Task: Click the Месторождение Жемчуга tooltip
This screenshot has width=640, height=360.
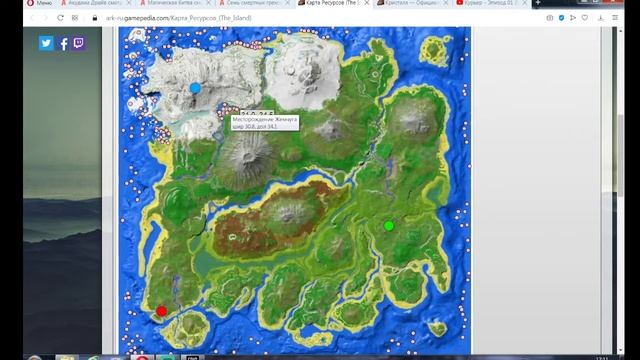Action: point(265,123)
